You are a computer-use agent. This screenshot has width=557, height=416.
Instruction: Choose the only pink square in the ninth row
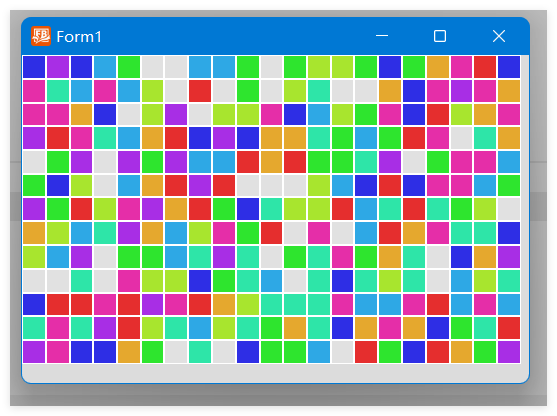[x=342, y=257]
